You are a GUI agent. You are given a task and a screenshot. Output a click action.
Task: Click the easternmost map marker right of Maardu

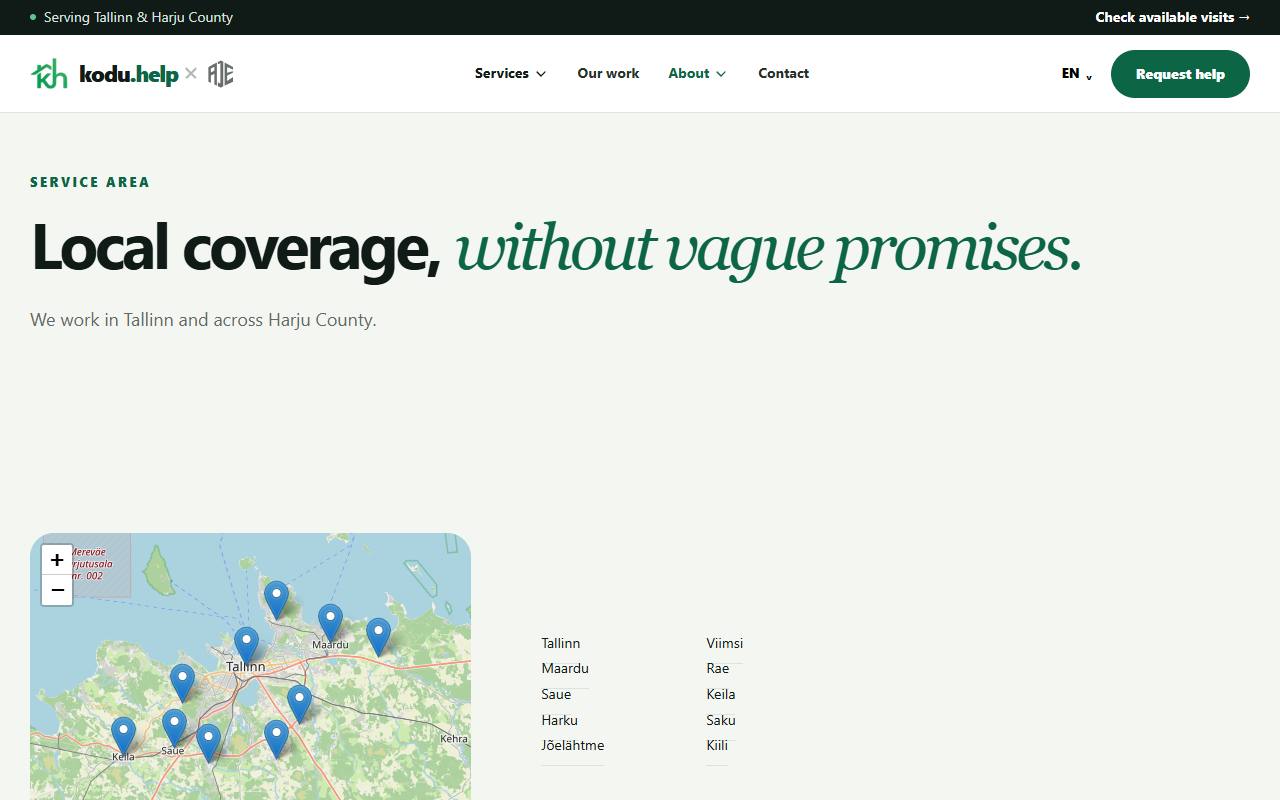pos(378,636)
